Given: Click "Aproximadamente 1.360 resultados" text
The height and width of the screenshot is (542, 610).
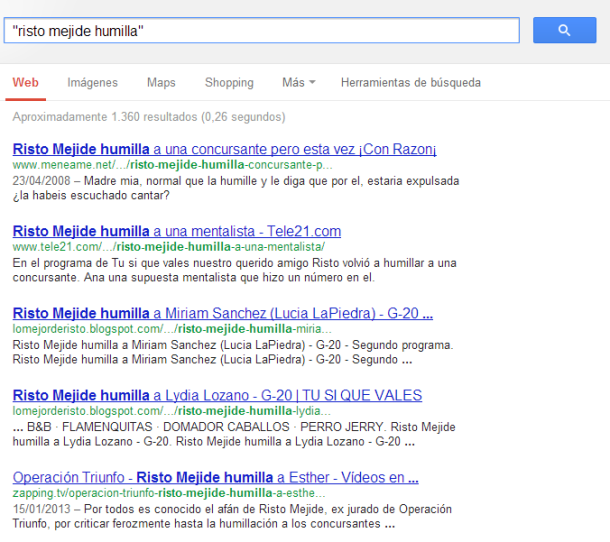Looking at the screenshot, I should [x=149, y=117].
